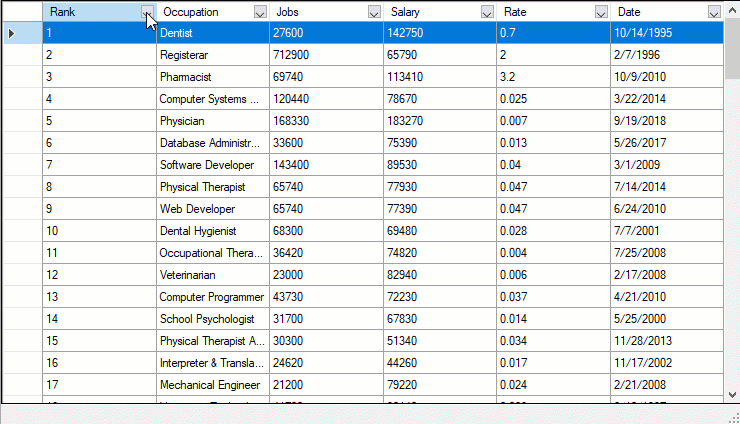Click the Date value '7/14/2014'
The width and height of the screenshot is (740, 424).
[x=667, y=187]
